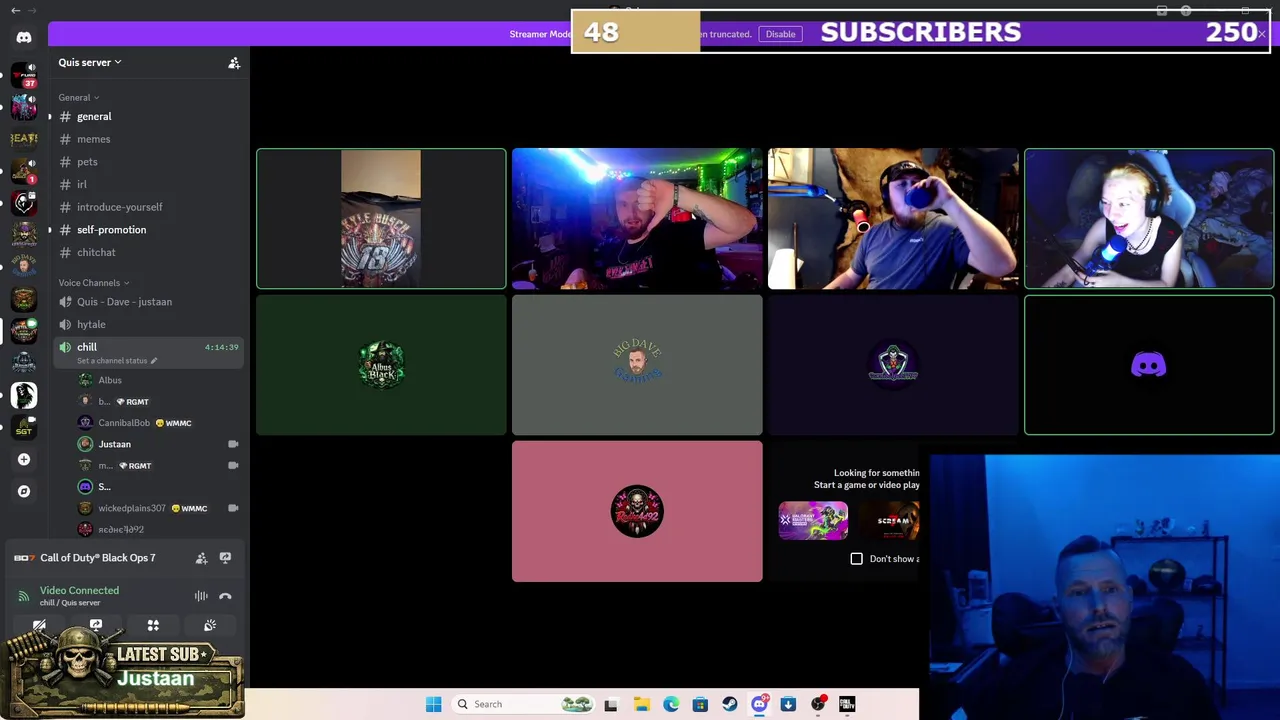Screen dimensions: 1280x720
Task: Focus the pink skull avatar tile
Action: click(637, 511)
